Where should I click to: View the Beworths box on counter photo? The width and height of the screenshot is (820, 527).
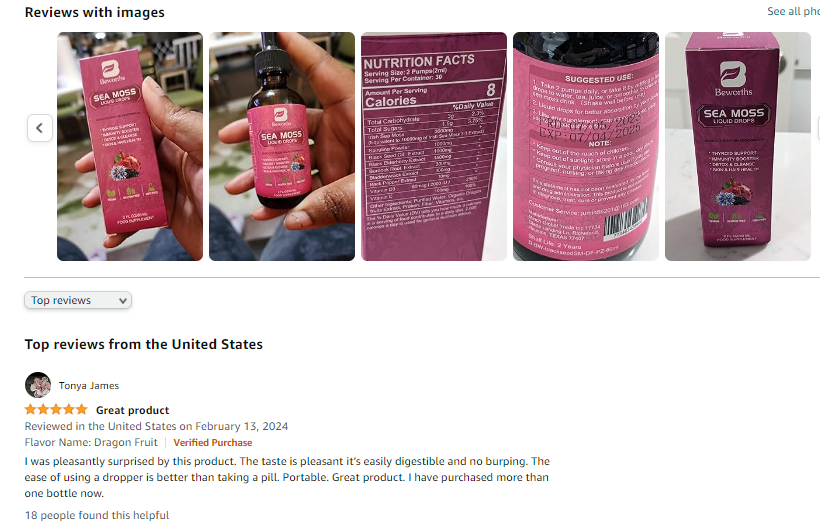(737, 146)
